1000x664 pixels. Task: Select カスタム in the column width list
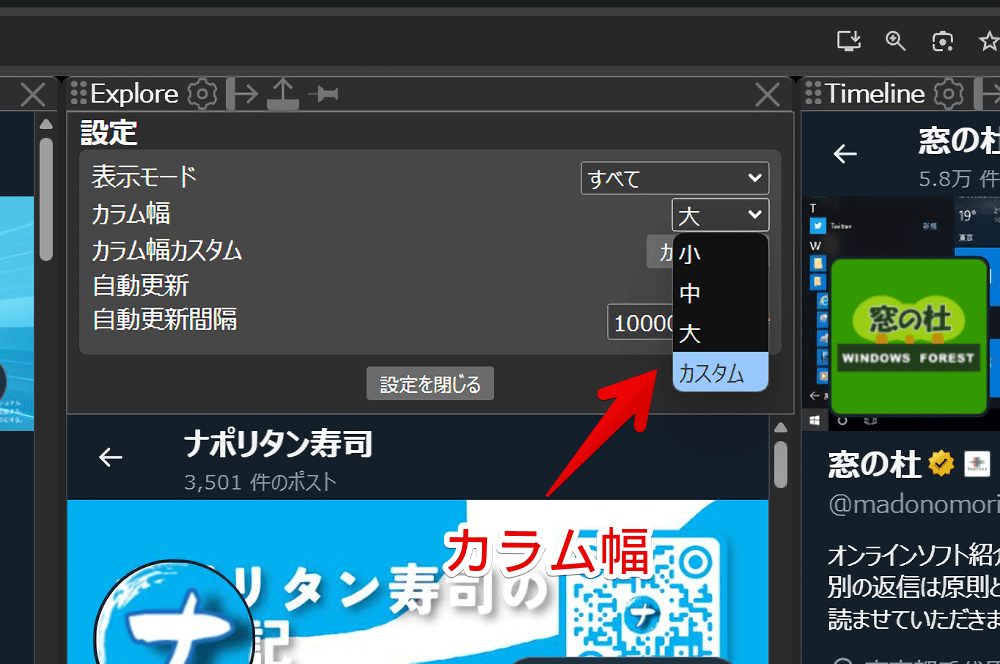tap(721, 372)
